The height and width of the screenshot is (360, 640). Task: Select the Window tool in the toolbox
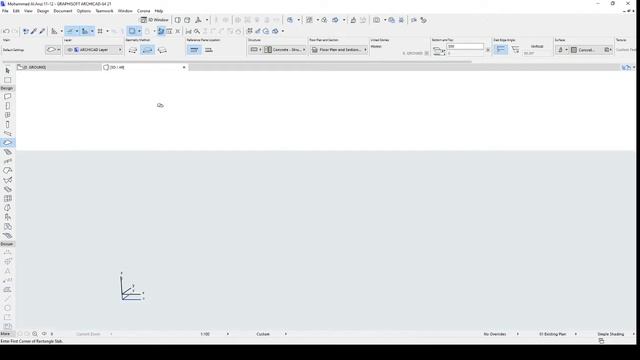click(x=7, y=115)
